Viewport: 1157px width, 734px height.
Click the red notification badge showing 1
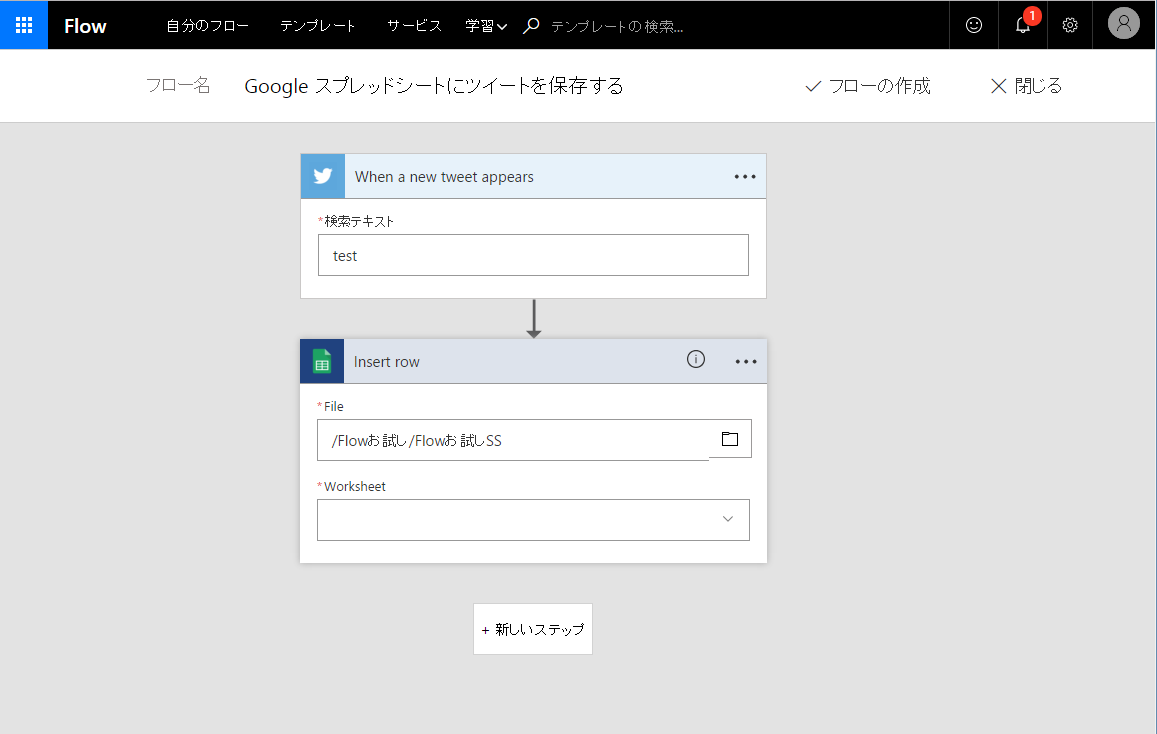(1032, 15)
